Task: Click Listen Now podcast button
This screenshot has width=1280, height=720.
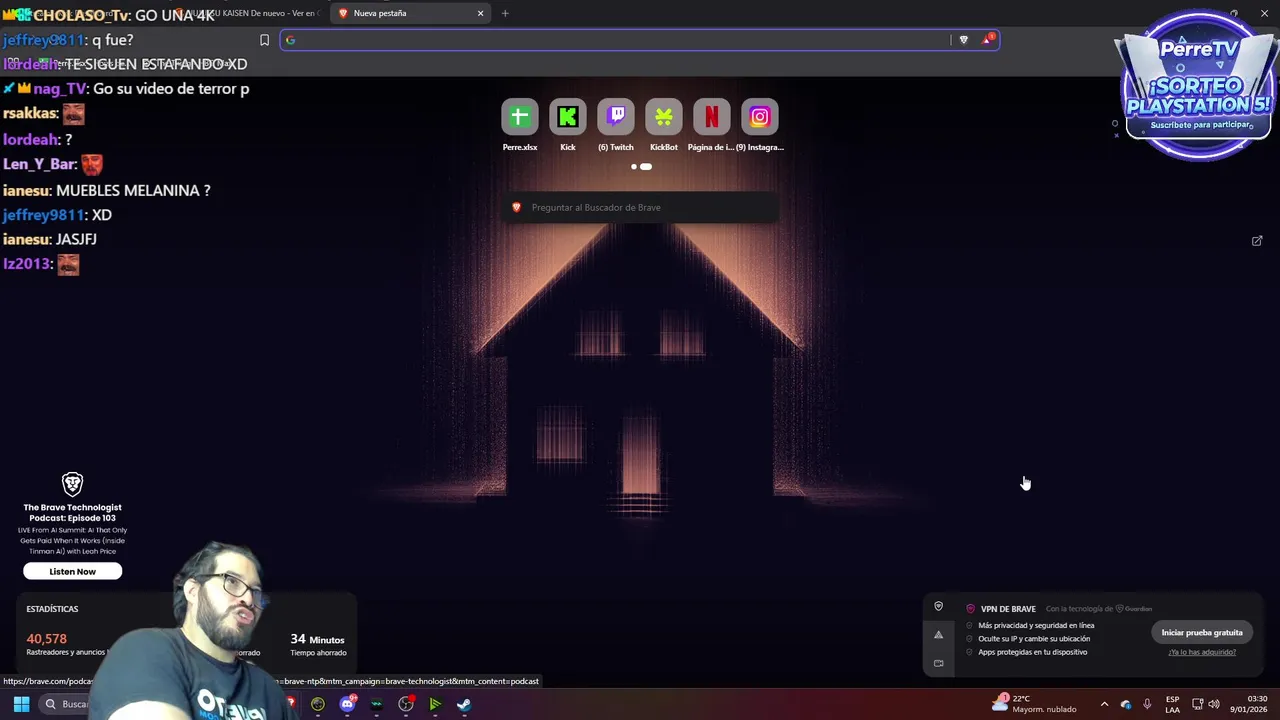Action: pyautogui.click(x=73, y=571)
